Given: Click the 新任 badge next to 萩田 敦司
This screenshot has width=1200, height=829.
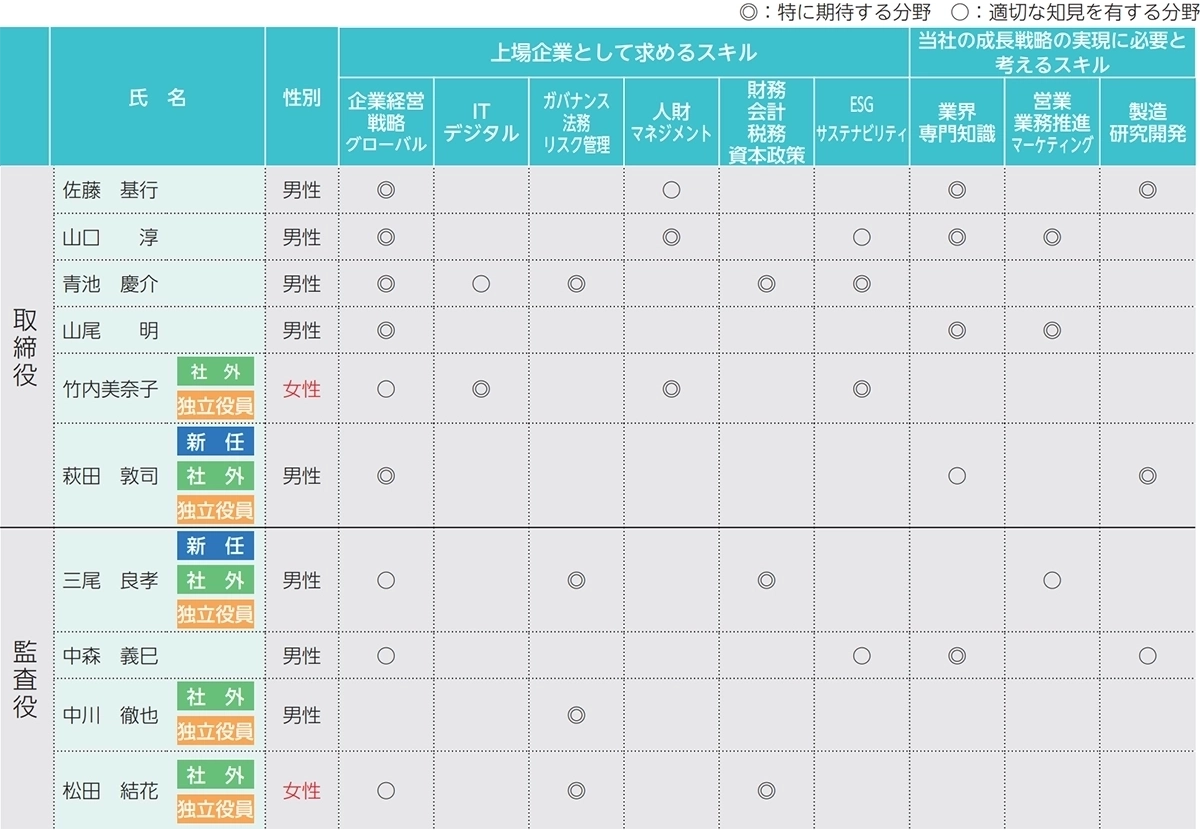Looking at the screenshot, I should pos(215,441).
